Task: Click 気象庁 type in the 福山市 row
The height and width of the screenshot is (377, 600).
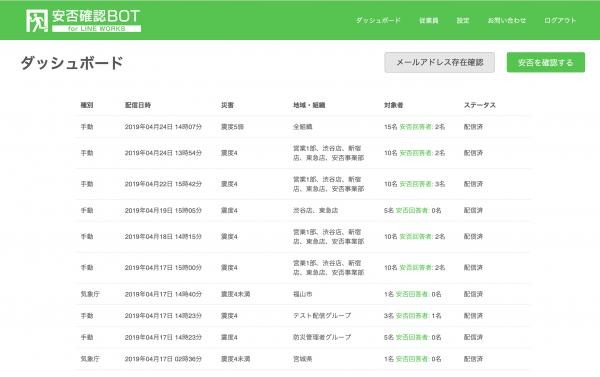Action: click(90, 294)
